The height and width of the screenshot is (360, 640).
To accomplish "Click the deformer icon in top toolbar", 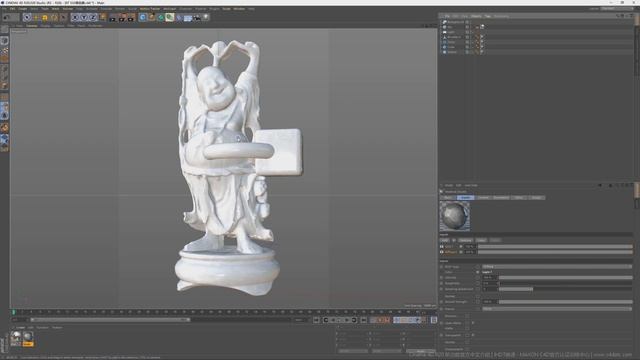I will [179, 18].
